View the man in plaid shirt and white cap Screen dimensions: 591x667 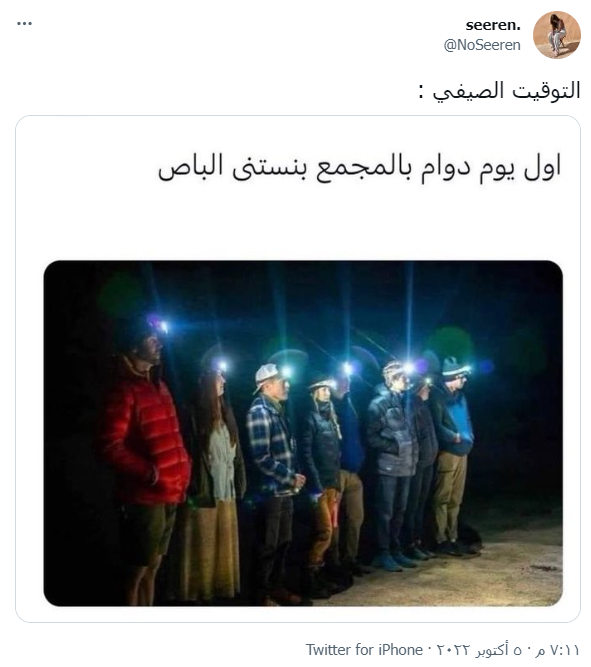[273, 481]
